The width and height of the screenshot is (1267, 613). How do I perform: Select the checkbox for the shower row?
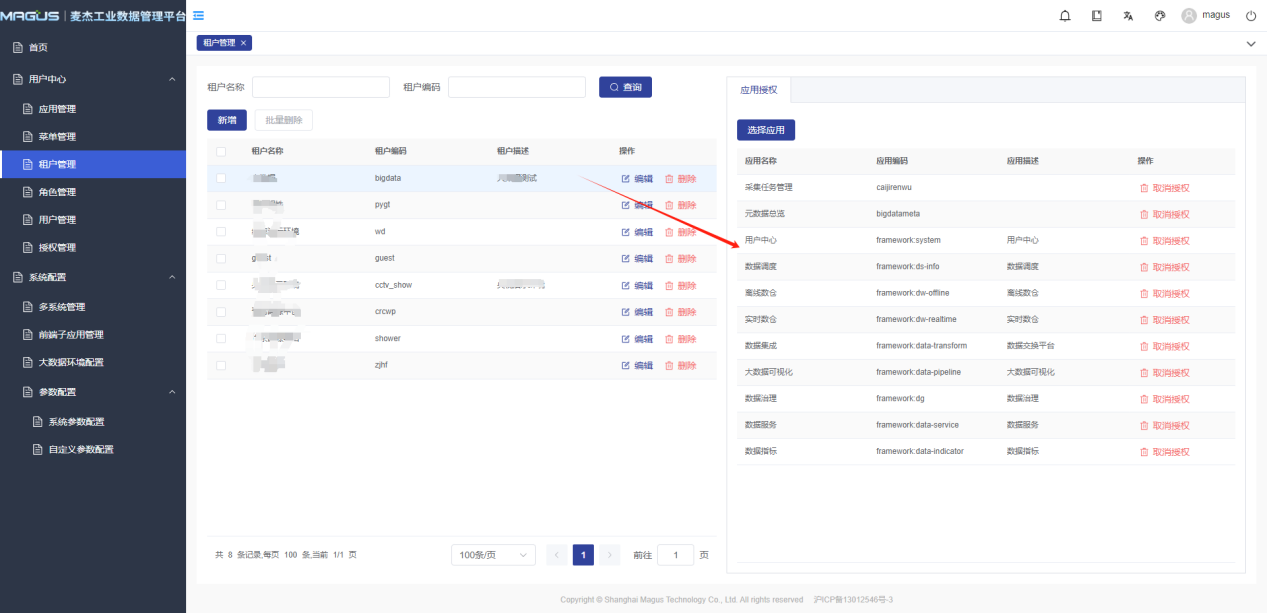221,339
